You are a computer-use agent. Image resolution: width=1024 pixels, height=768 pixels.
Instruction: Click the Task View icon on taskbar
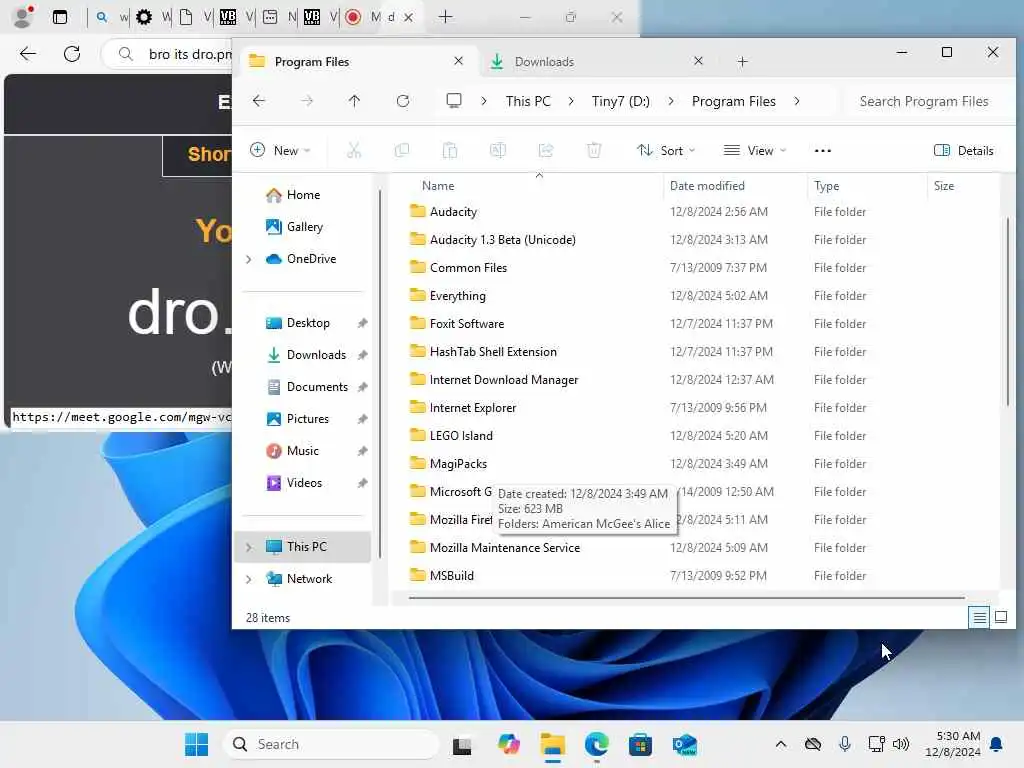pos(462,744)
